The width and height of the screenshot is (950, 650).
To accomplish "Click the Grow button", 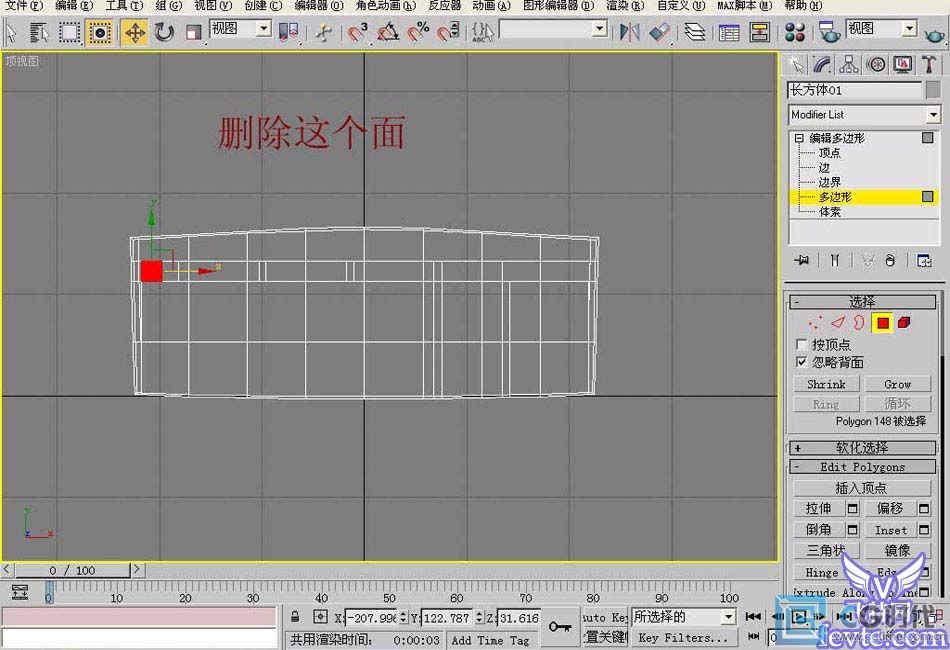I will (x=897, y=384).
